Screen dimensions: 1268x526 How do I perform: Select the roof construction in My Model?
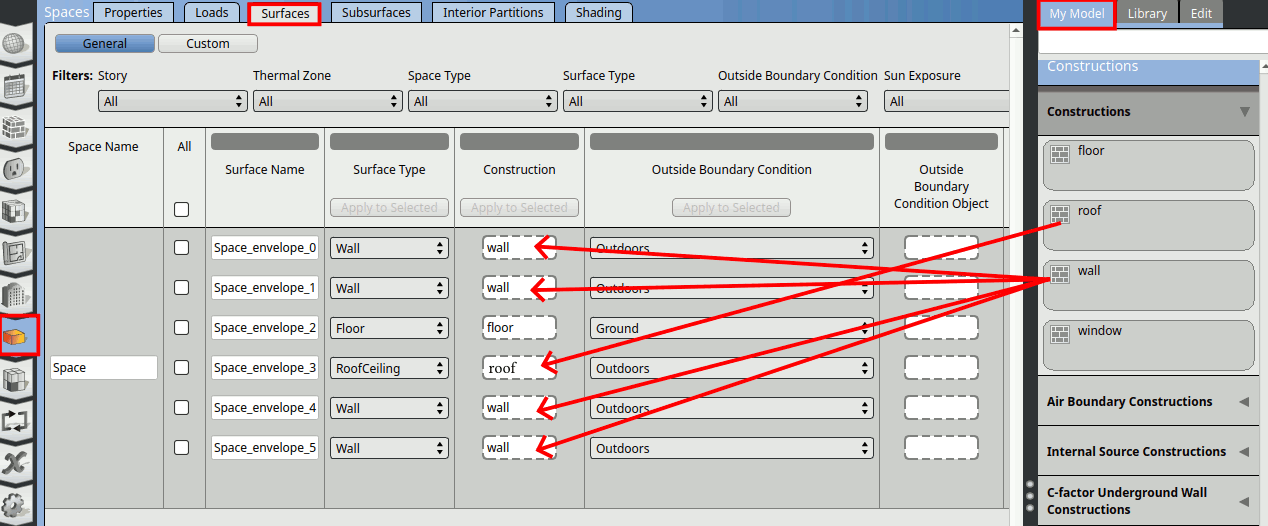pos(1147,225)
